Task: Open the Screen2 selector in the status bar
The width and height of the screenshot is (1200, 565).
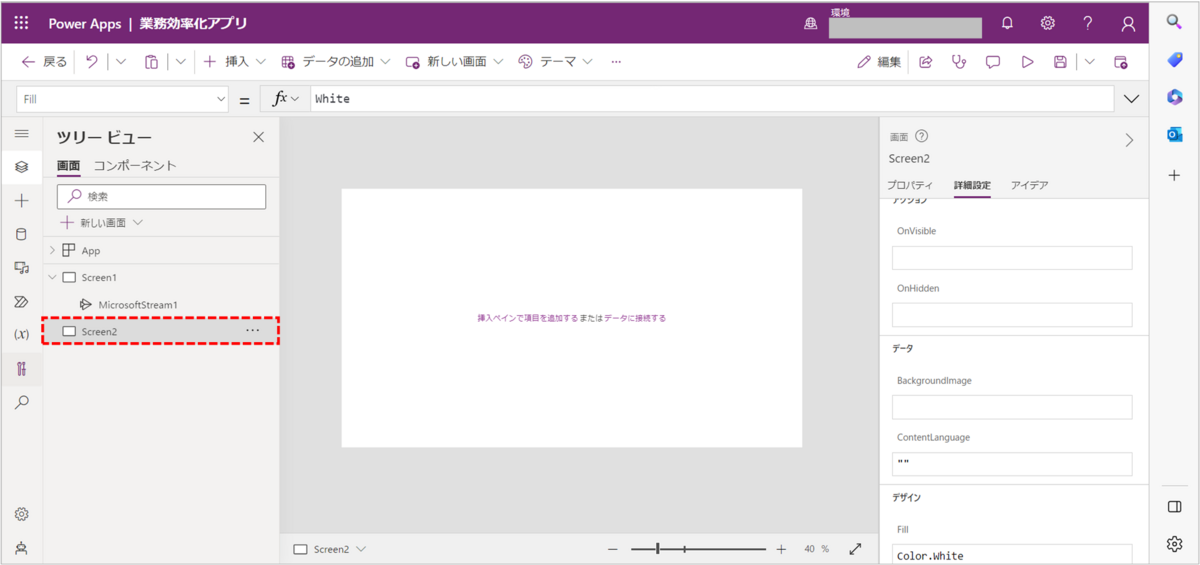Action: pyautogui.click(x=330, y=549)
